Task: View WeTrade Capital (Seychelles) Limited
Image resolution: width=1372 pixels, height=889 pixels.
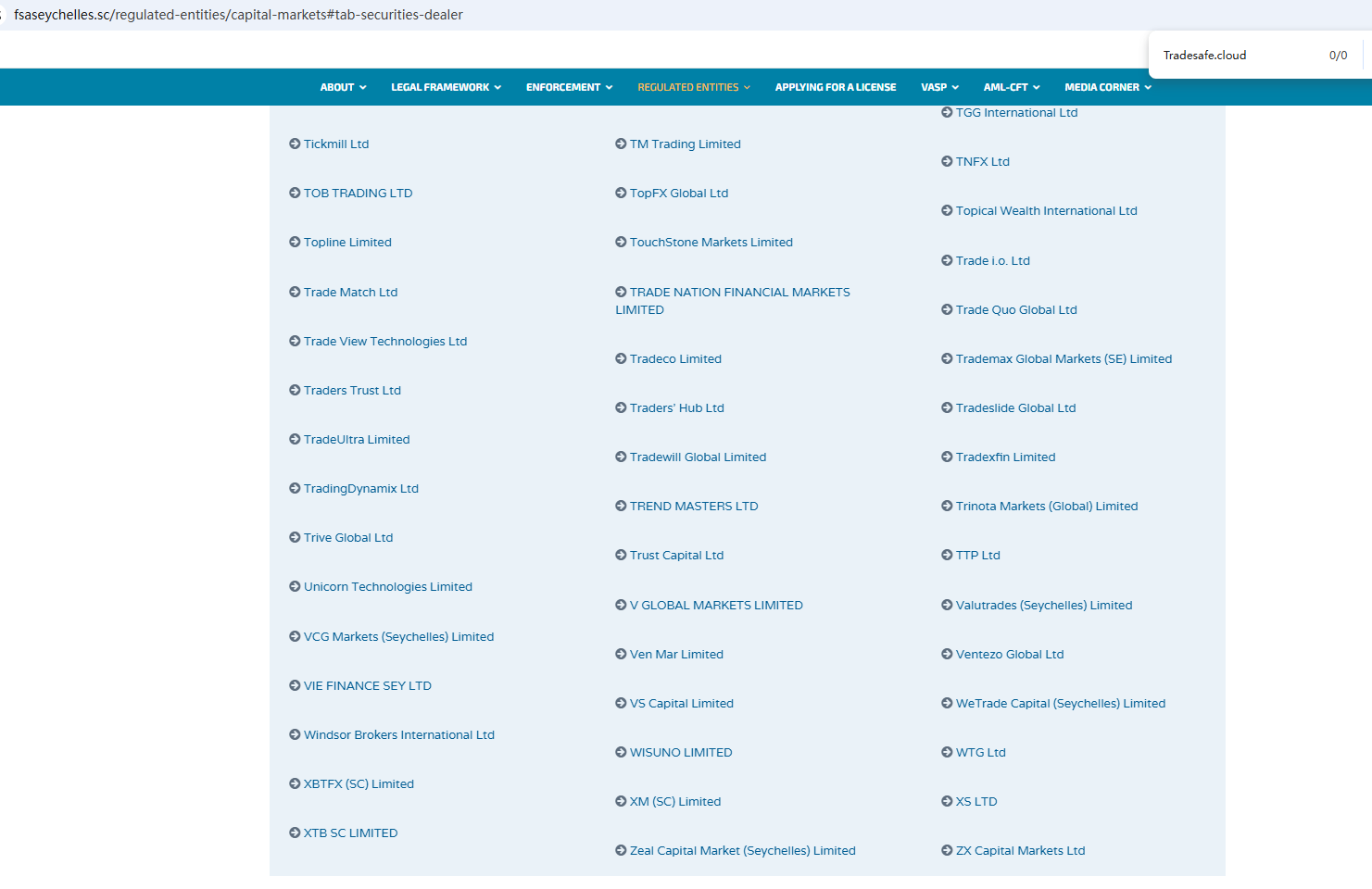Action: (1061, 703)
